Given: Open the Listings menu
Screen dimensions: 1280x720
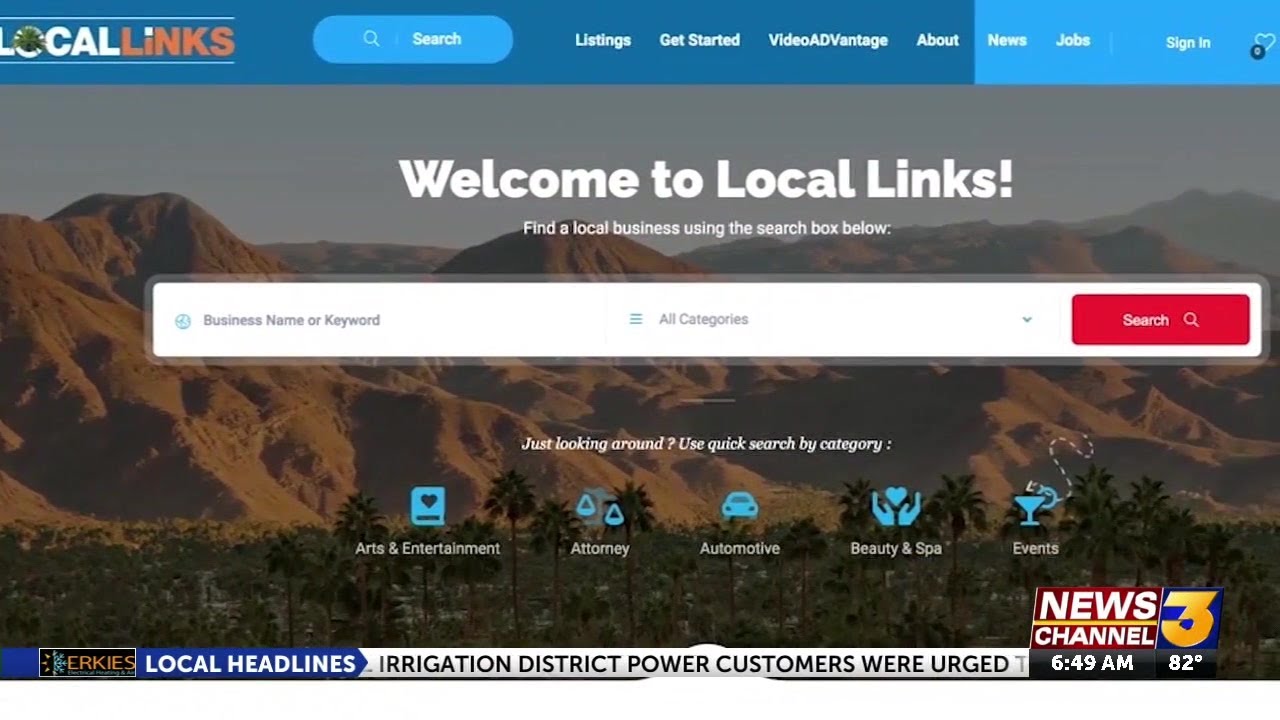Looking at the screenshot, I should click(x=603, y=40).
